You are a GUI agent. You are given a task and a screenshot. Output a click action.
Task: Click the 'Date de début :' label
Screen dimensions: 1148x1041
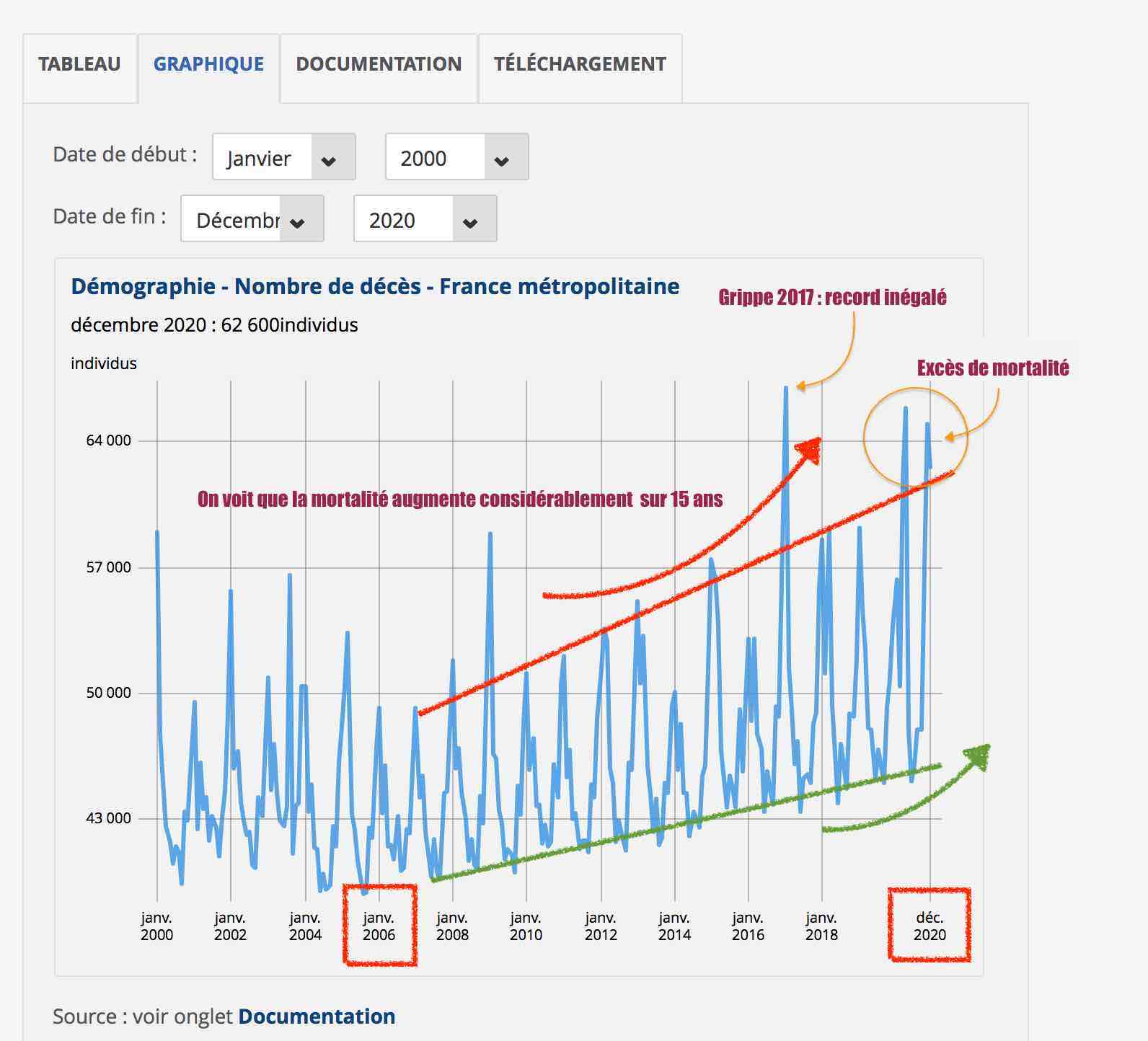[125, 154]
